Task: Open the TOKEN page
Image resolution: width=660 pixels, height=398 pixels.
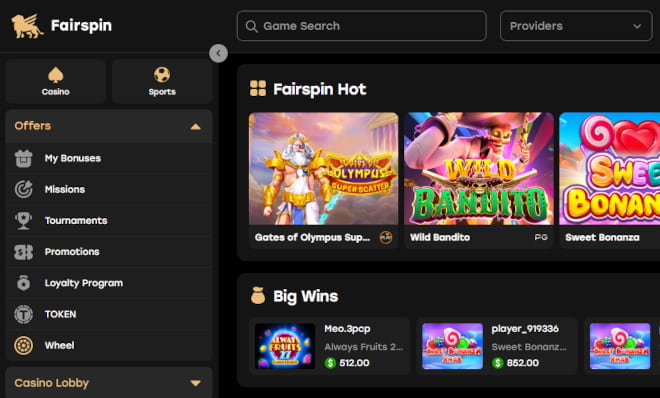Action: [109, 314]
